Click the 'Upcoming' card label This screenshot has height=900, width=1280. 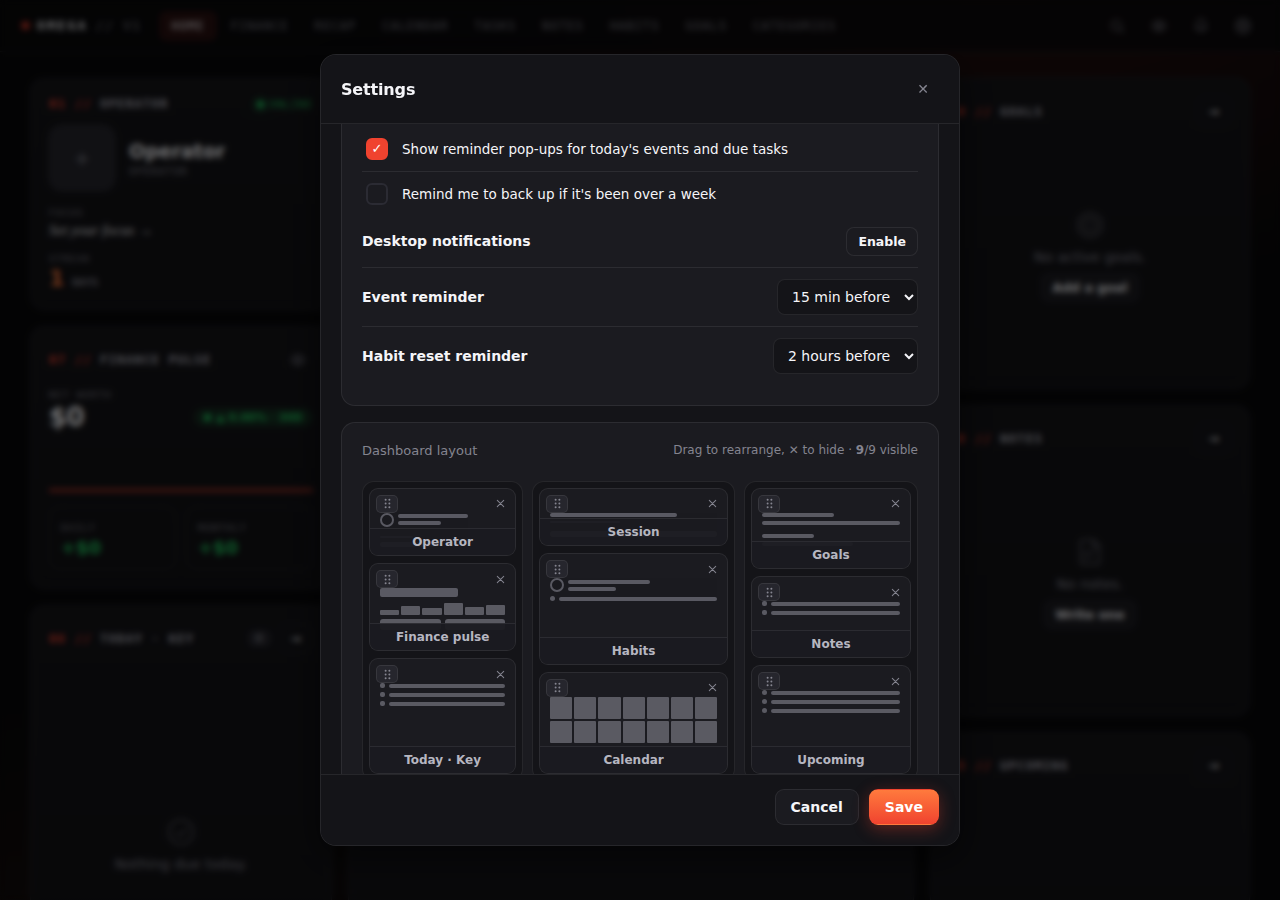coord(831,760)
